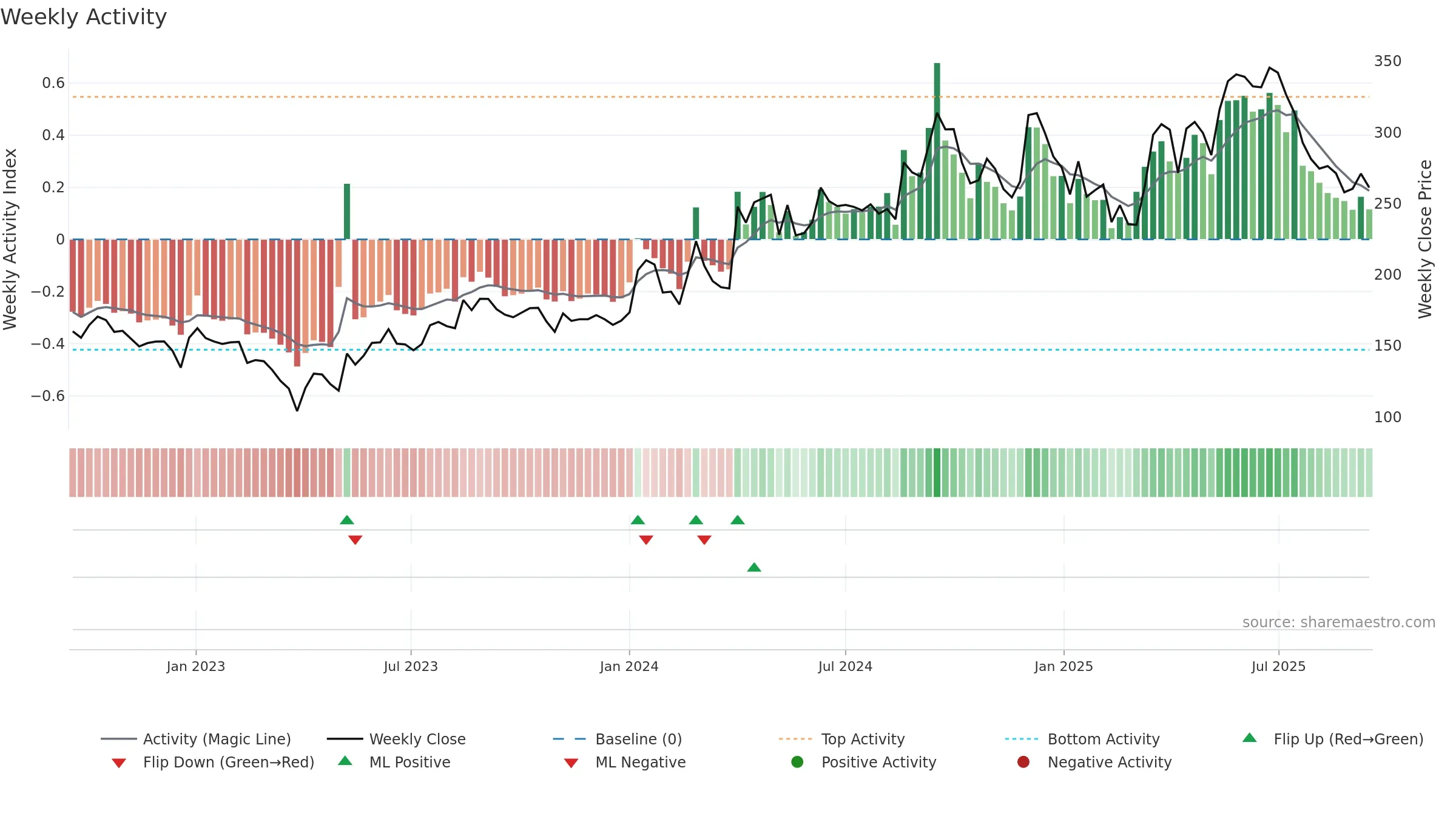Click the −0.6 activity axis tick label

(47, 396)
